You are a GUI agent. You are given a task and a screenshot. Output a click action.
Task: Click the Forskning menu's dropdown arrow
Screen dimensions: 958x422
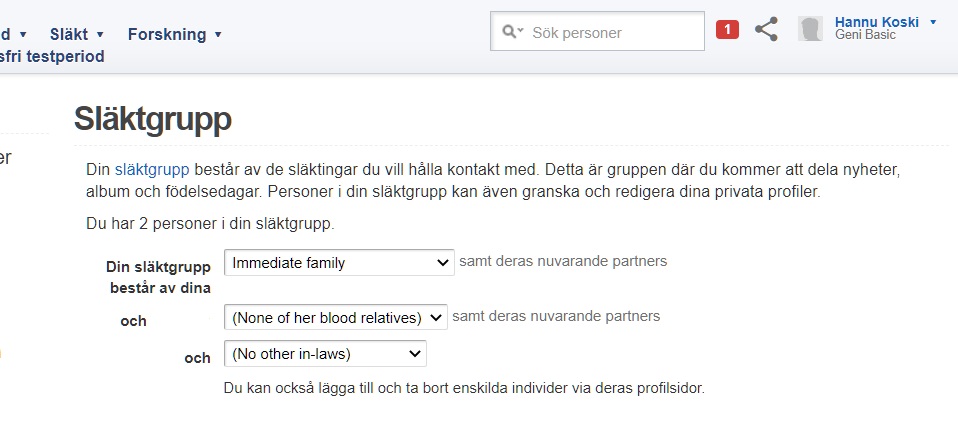(218, 35)
